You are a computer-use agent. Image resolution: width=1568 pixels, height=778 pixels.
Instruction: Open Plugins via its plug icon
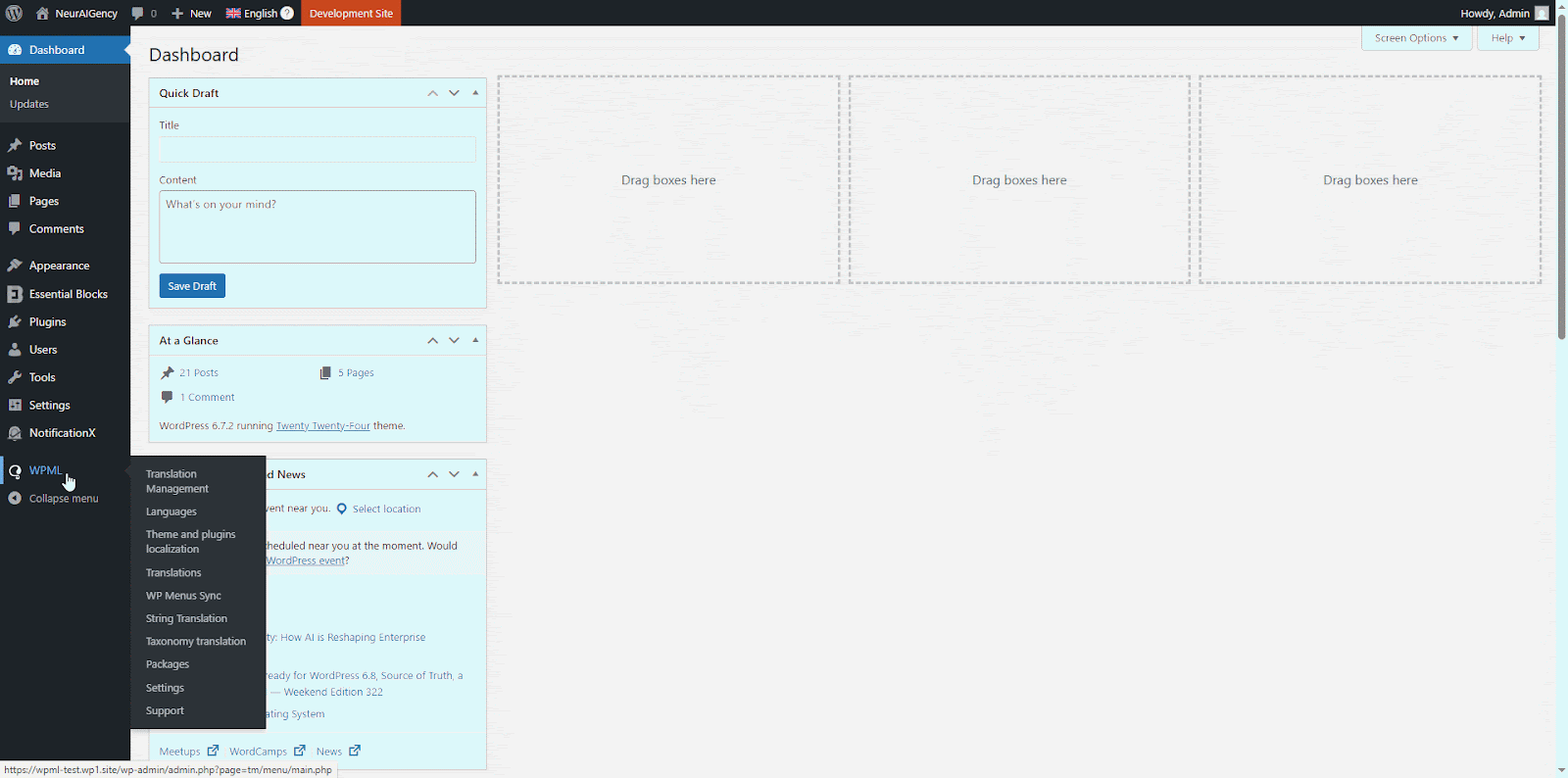15,322
